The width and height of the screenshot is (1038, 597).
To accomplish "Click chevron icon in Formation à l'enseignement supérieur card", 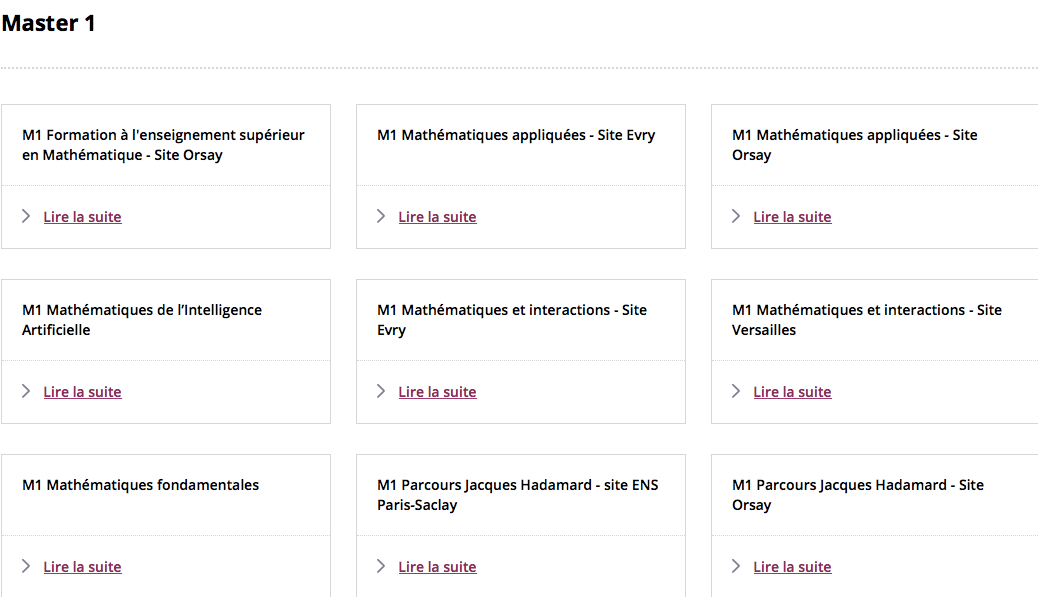I will coord(26,216).
